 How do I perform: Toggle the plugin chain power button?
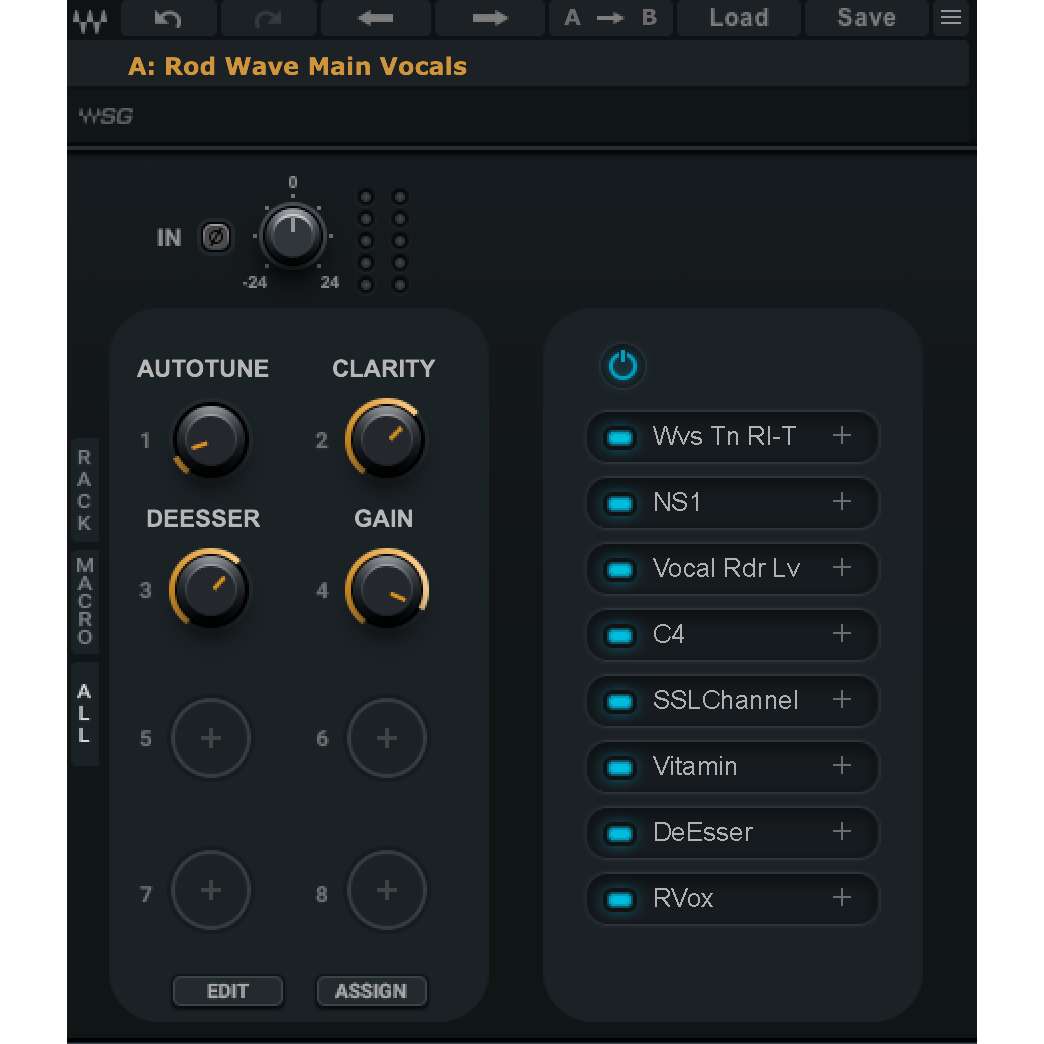[x=623, y=366]
